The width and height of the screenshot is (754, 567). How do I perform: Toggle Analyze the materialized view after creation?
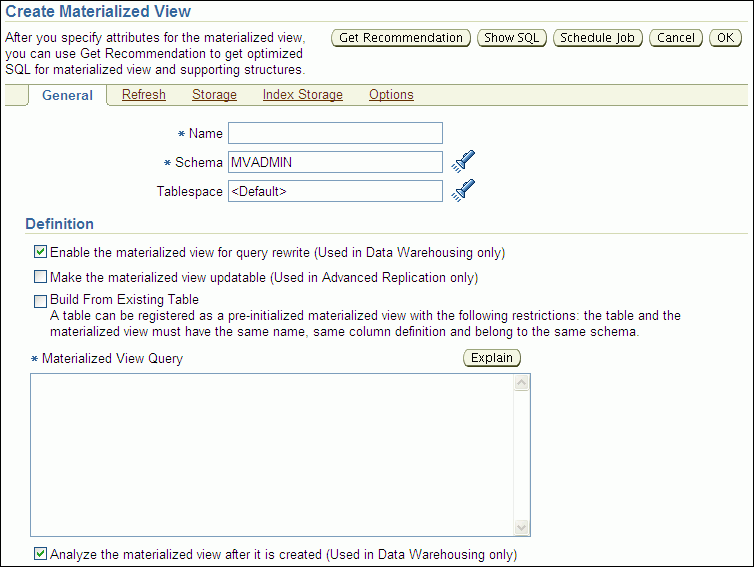(41, 553)
